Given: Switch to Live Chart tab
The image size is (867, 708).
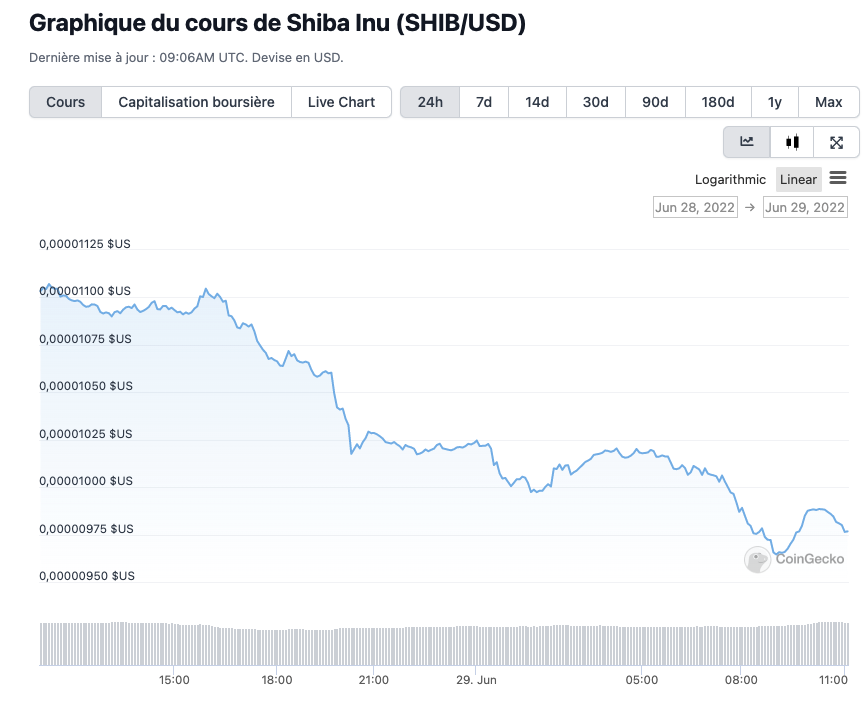Looking at the screenshot, I should pos(341,102).
